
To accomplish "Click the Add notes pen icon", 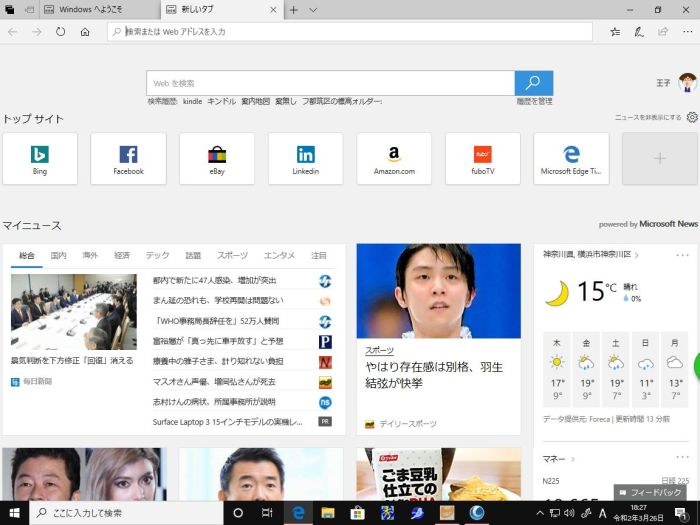I will click(638, 32).
